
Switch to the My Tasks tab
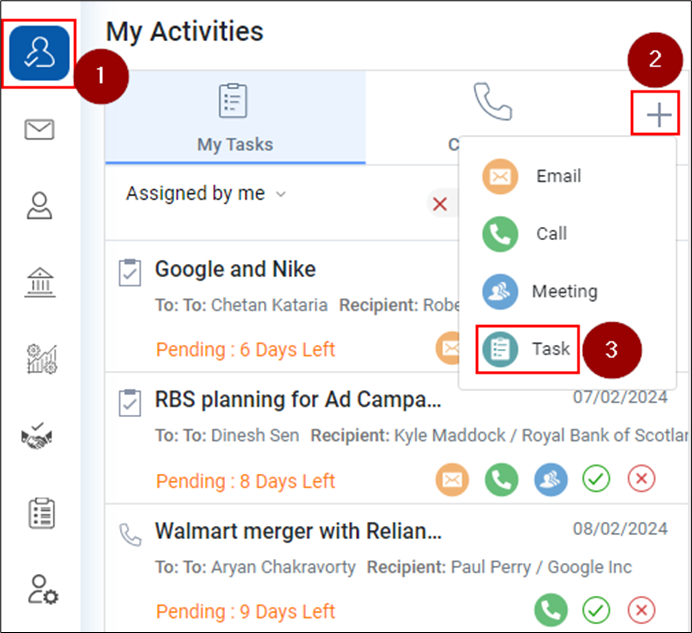tap(235, 117)
